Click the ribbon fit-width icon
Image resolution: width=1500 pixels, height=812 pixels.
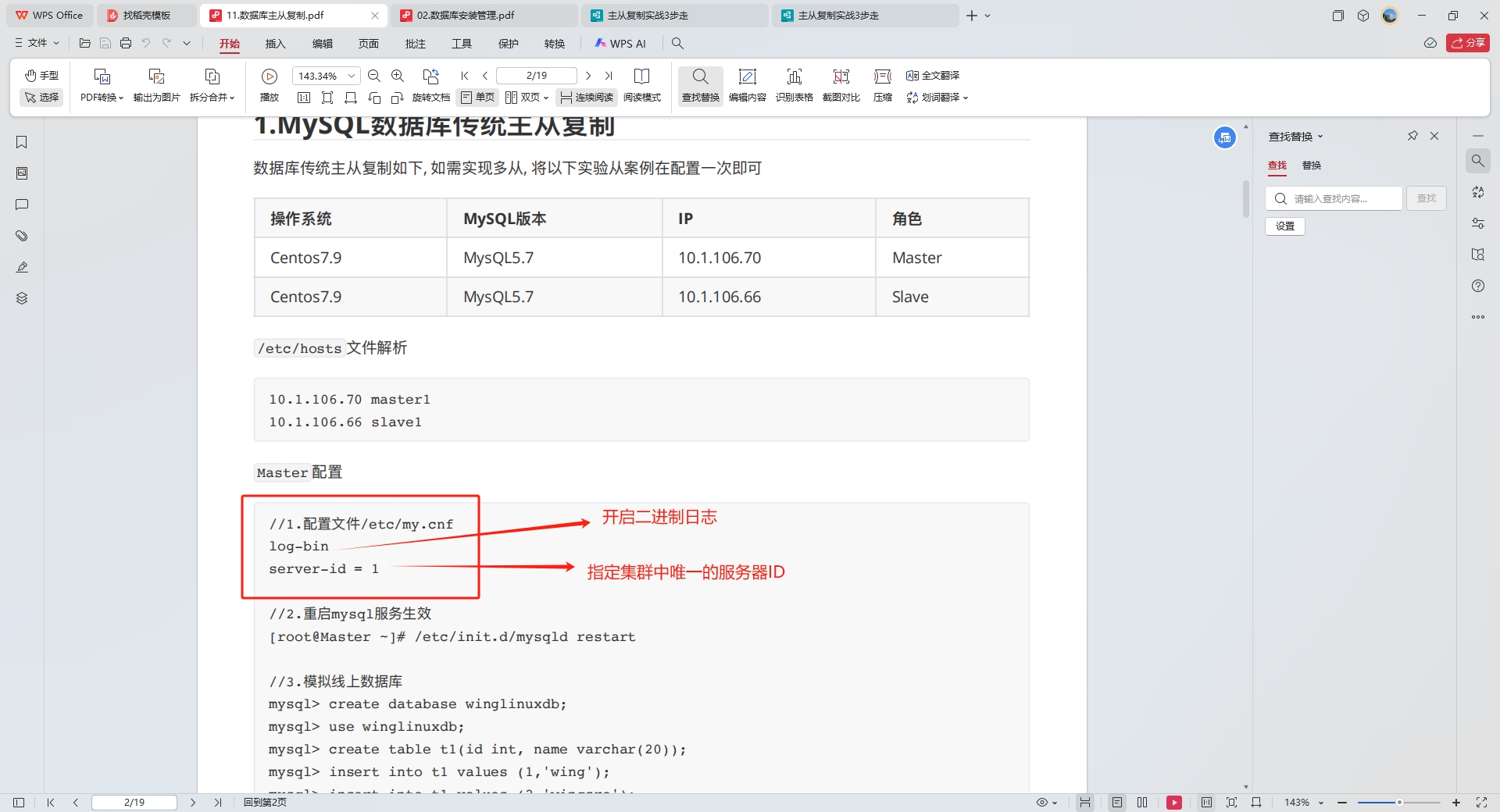pyautogui.click(x=351, y=98)
